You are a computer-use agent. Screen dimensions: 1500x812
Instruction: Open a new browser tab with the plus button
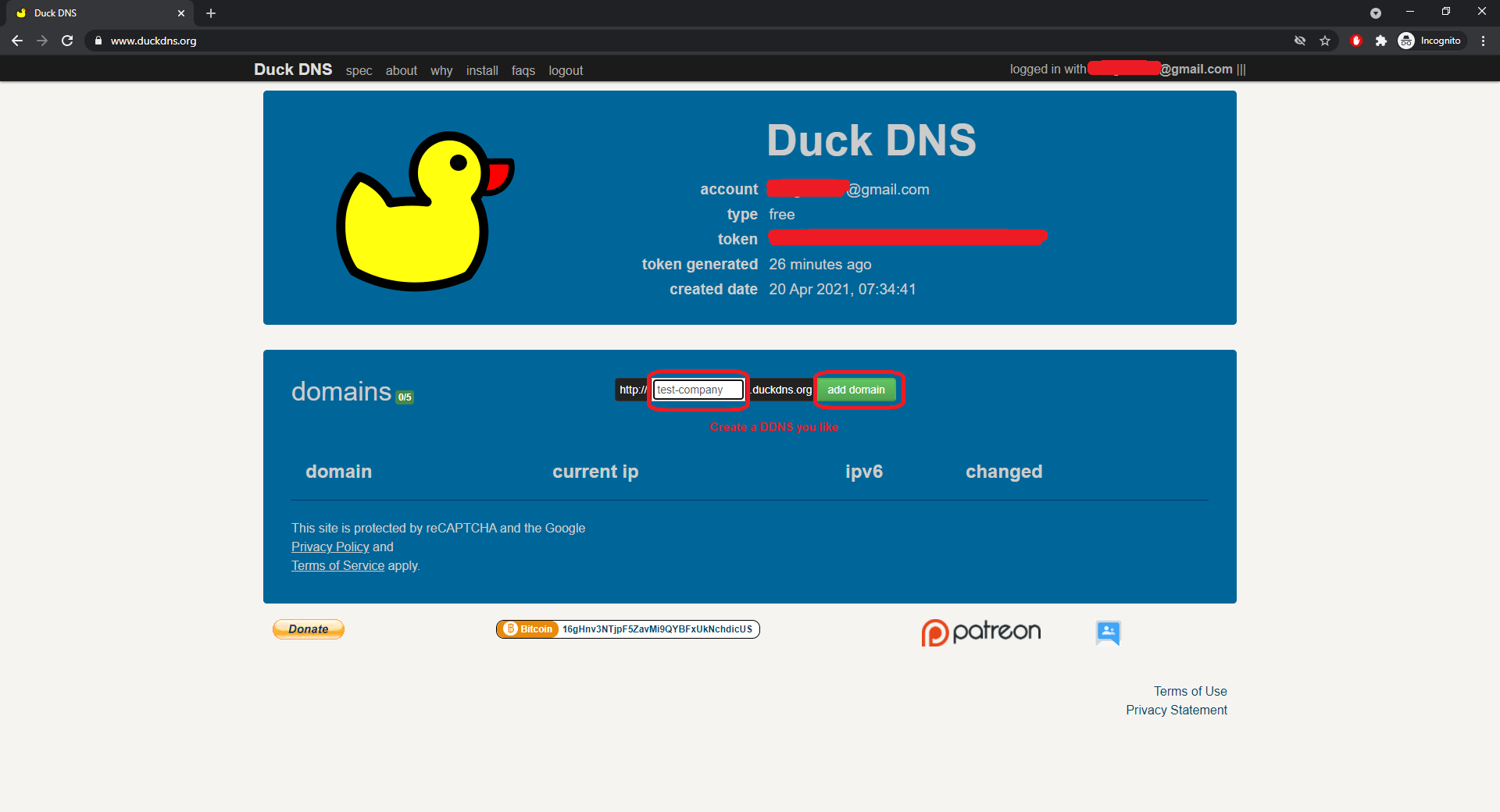coord(210,13)
